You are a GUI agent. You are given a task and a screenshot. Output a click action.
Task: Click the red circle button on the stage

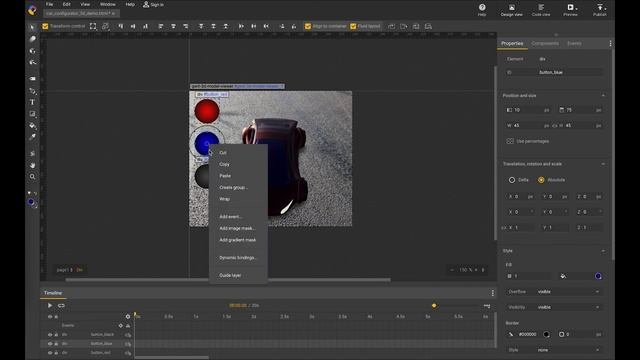(207, 111)
